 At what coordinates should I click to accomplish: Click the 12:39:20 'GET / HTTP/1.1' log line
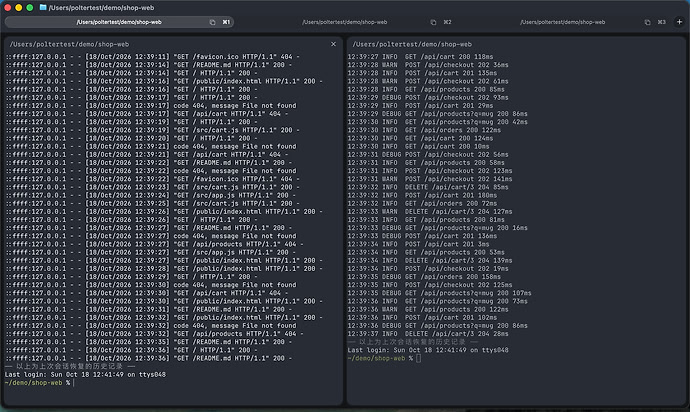131,138
